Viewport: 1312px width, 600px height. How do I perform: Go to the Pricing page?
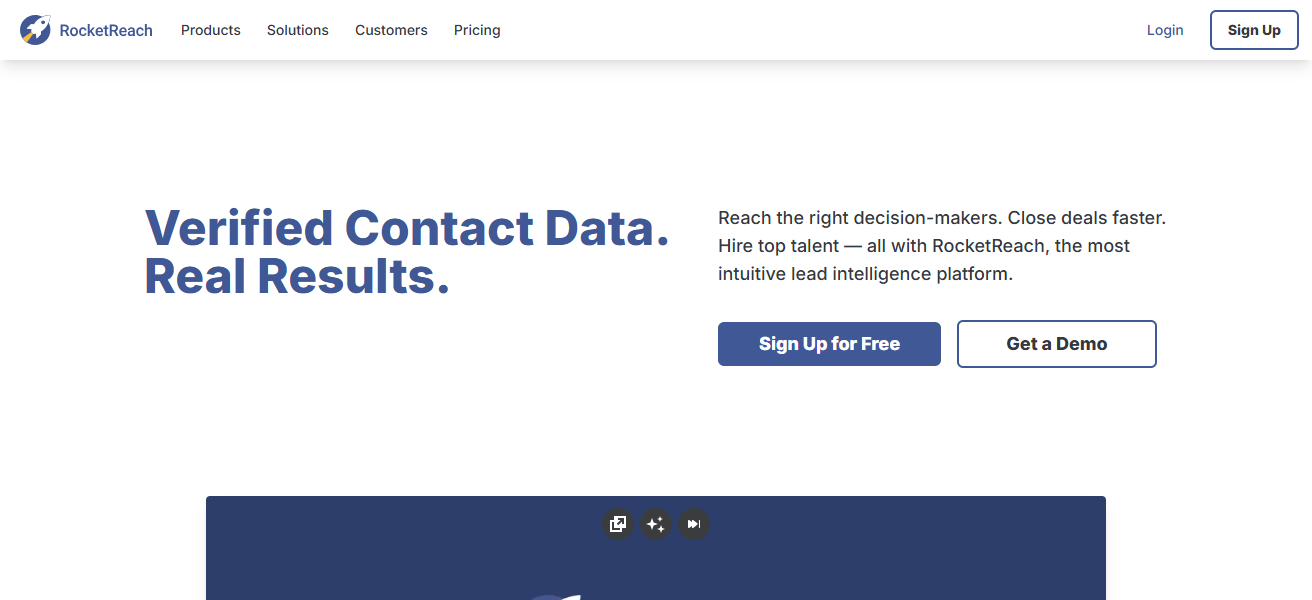(477, 30)
